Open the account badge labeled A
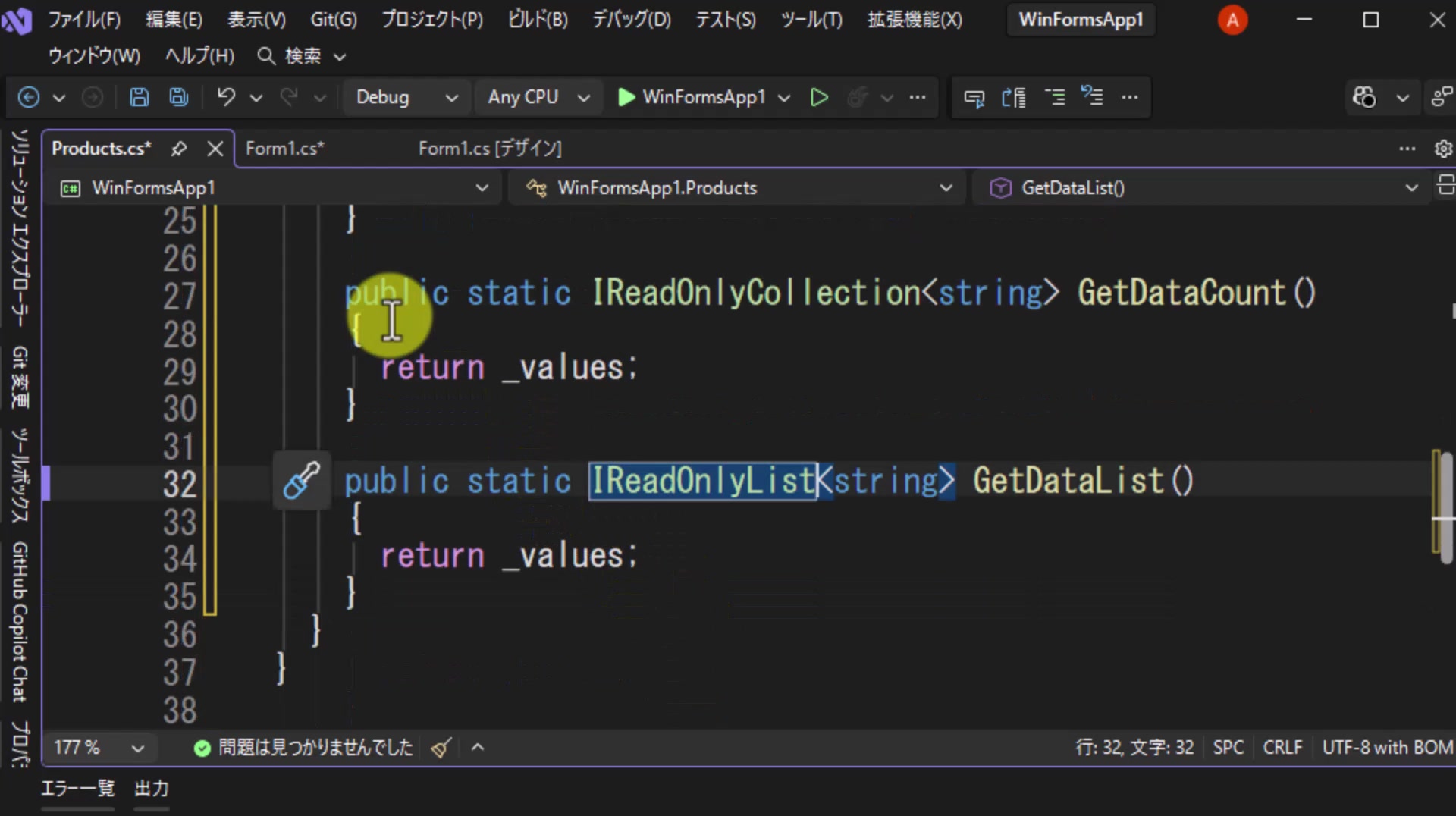This screenshot has height=816, width=1456. (1232, 20)
